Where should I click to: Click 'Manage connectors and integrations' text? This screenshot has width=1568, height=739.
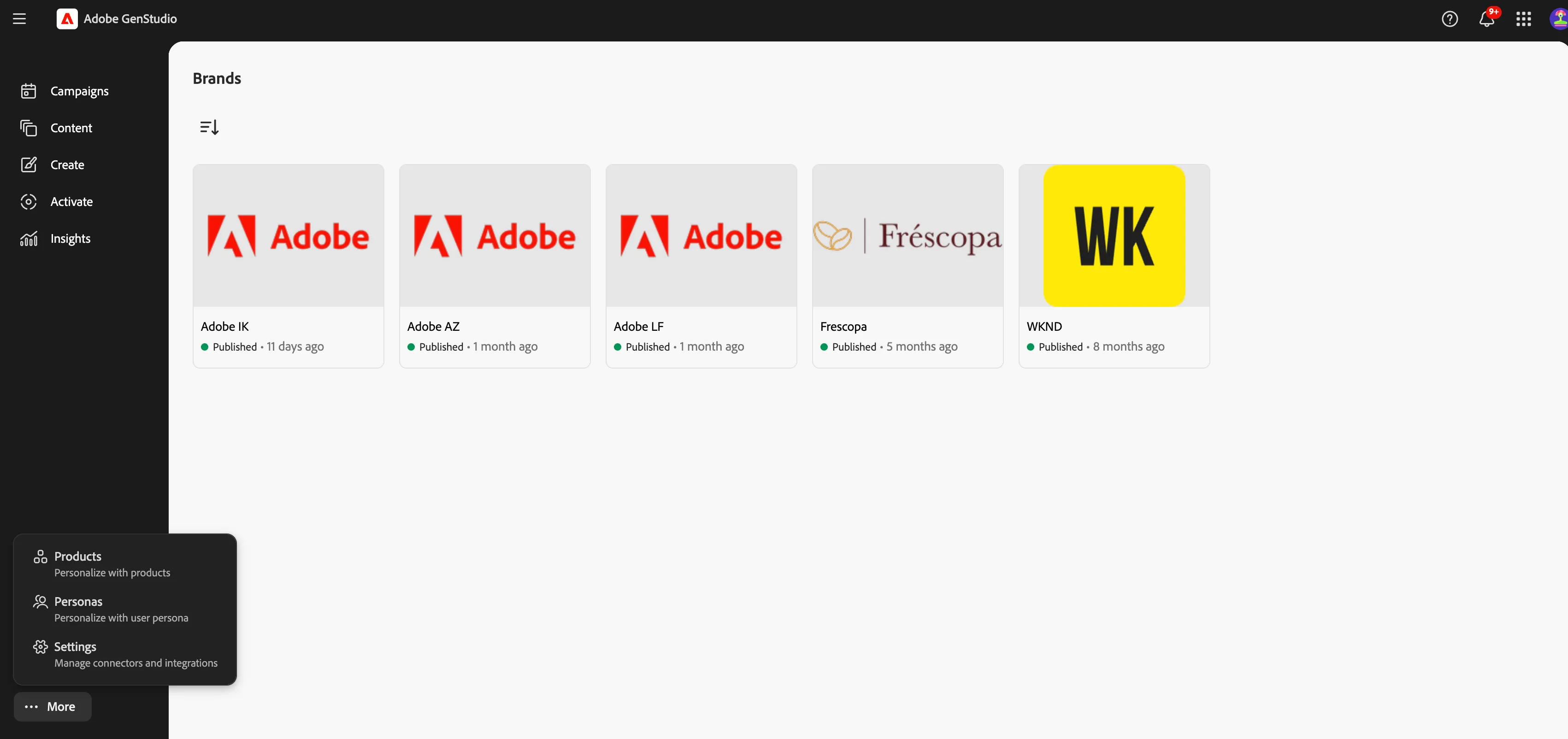[136, 663]
